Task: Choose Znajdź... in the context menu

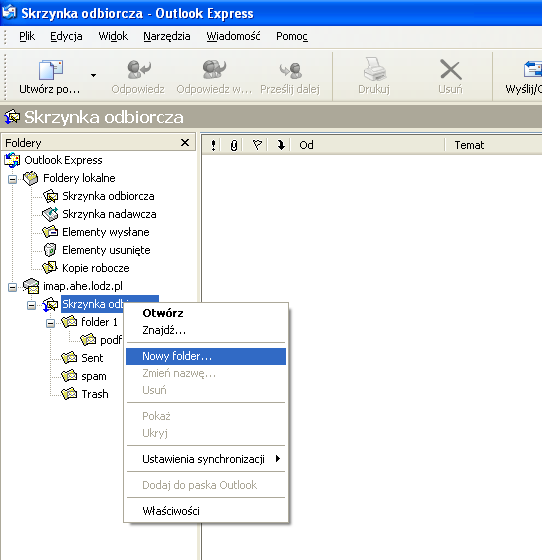Action: pyautogui.click(x=206, y=330)
